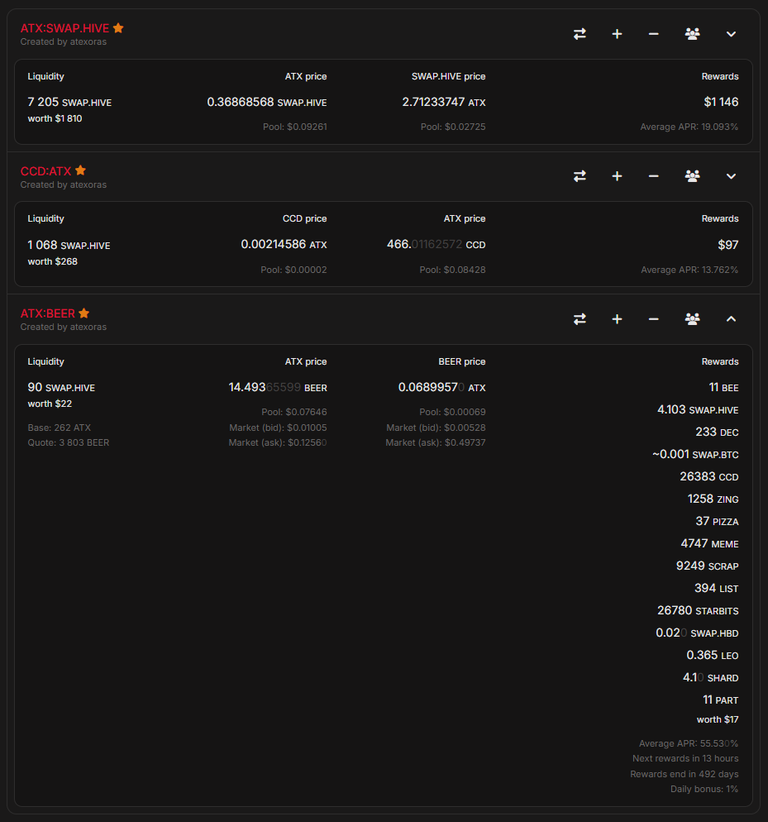Select '1258 ZING' reward entry

coord(713,499)
